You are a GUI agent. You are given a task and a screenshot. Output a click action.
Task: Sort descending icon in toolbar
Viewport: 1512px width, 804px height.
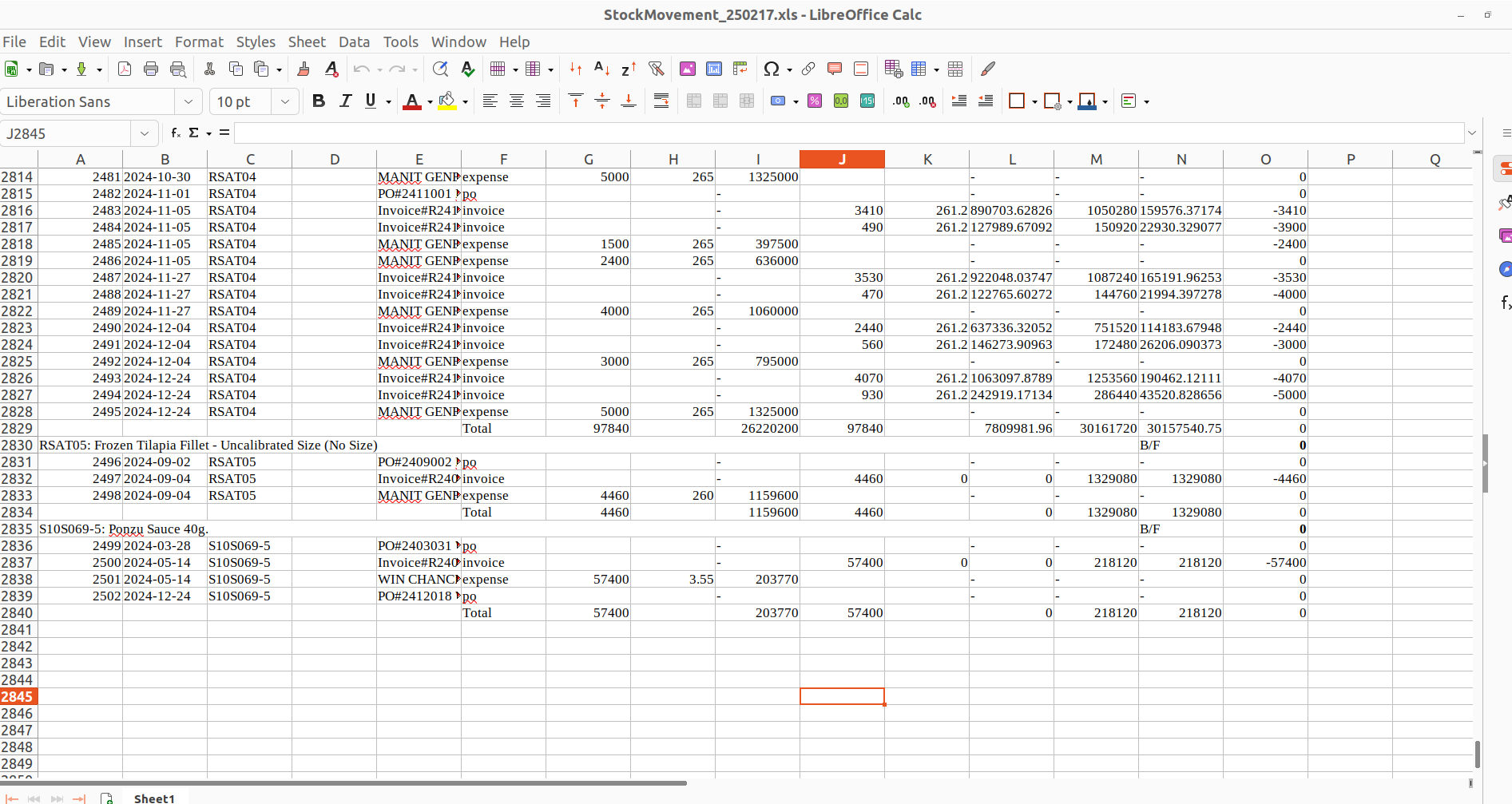point(629,69)
